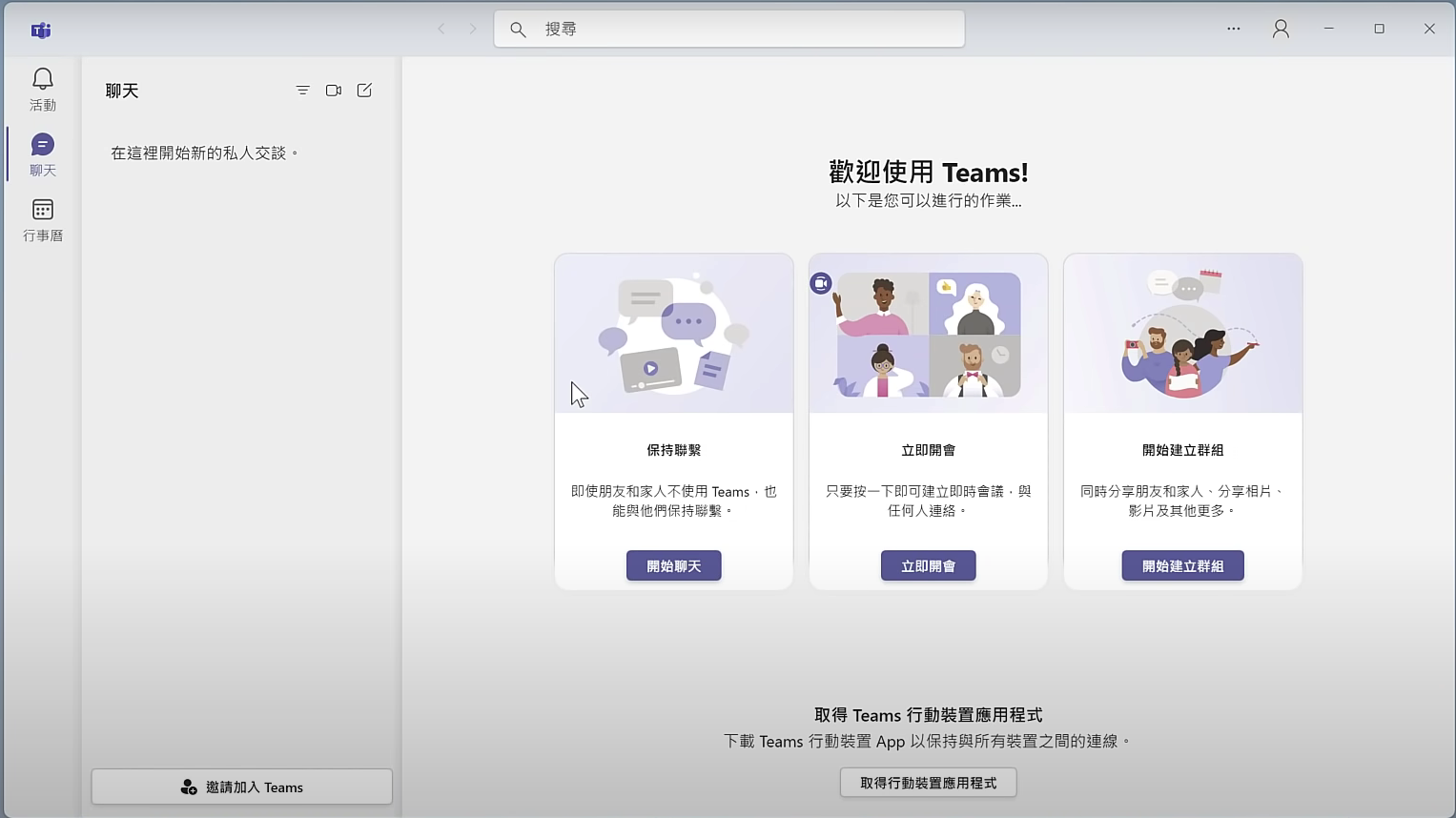Click 同時分享朋友和家人 description

coord(1182,501)
